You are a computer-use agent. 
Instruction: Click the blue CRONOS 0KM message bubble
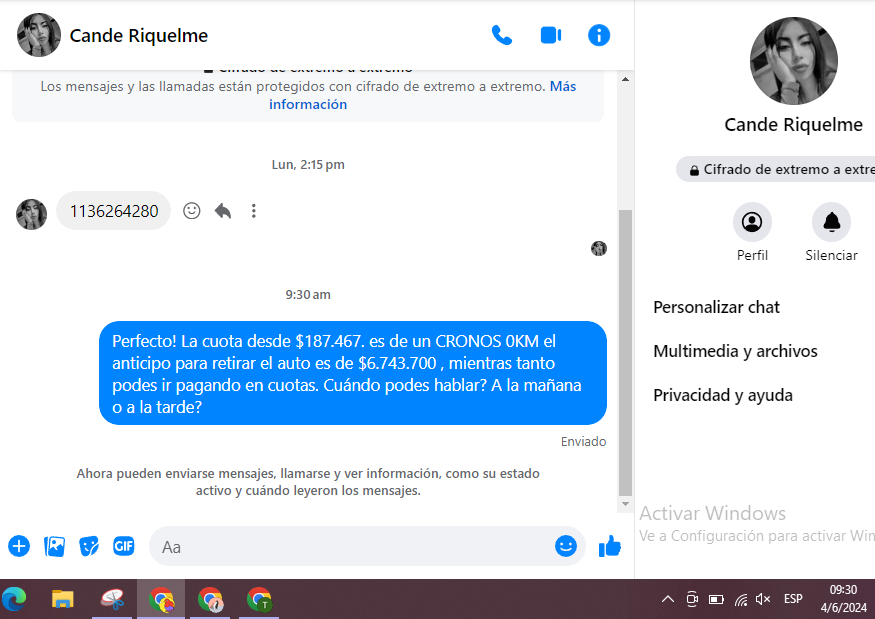click(353, 373)
